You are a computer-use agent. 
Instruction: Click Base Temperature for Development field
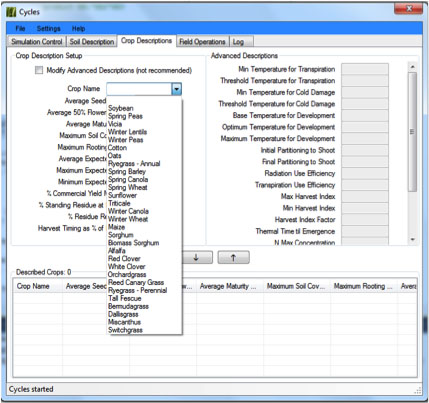pos(365,115)
